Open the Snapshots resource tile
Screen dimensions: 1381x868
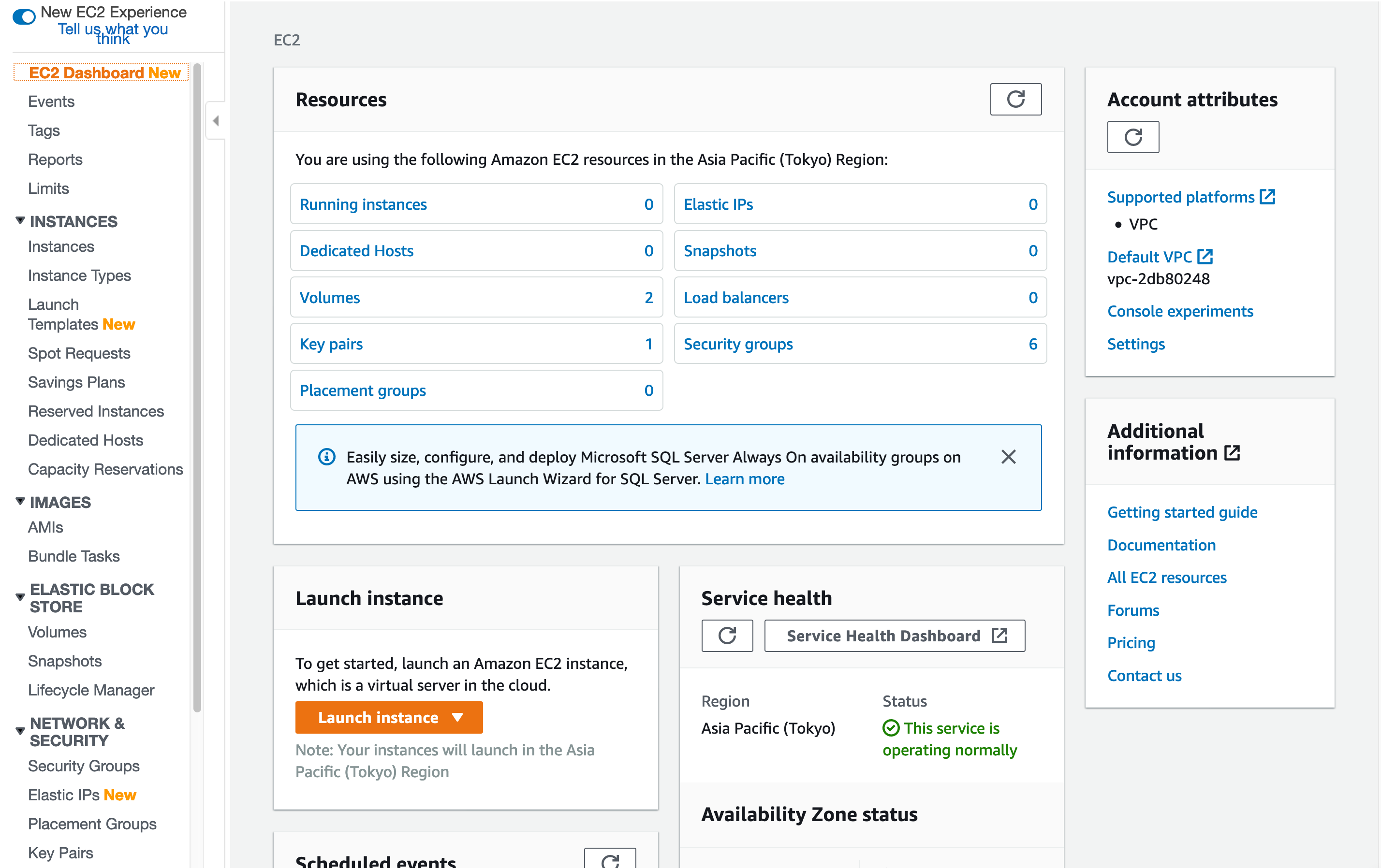[x=860, y=250]
